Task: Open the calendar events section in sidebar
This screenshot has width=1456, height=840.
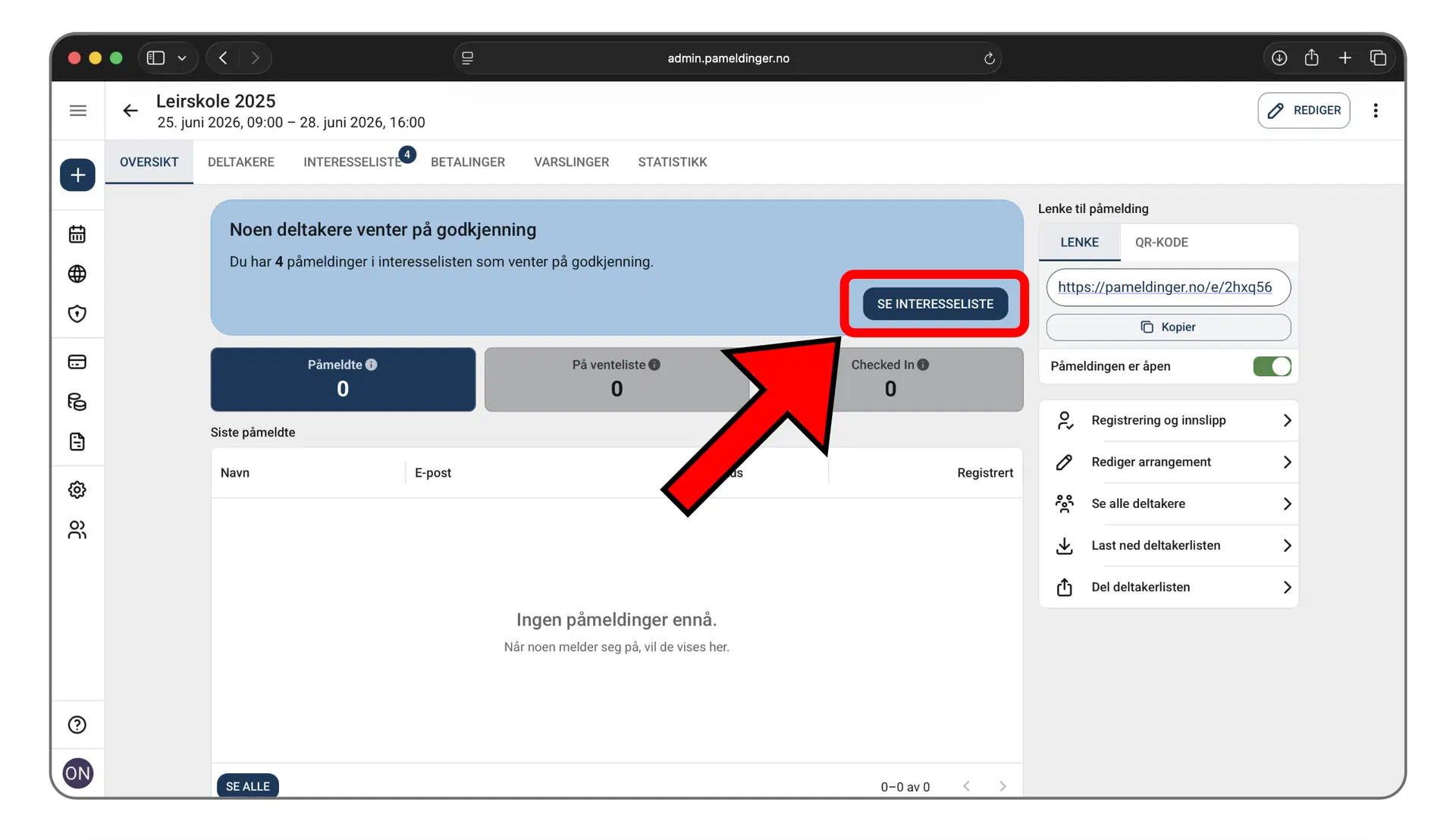Action: pos(77,234)
